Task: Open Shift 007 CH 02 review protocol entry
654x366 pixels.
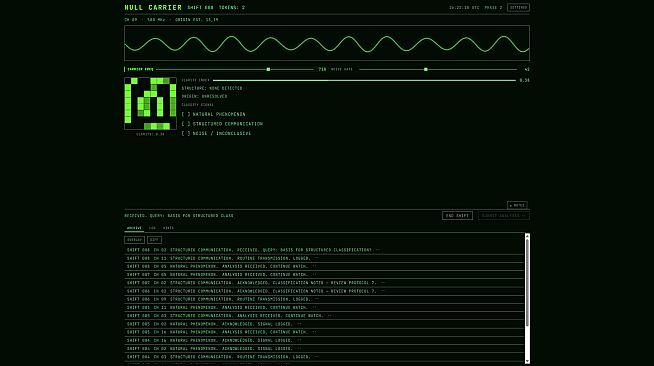Action: [x=324, y=283]
